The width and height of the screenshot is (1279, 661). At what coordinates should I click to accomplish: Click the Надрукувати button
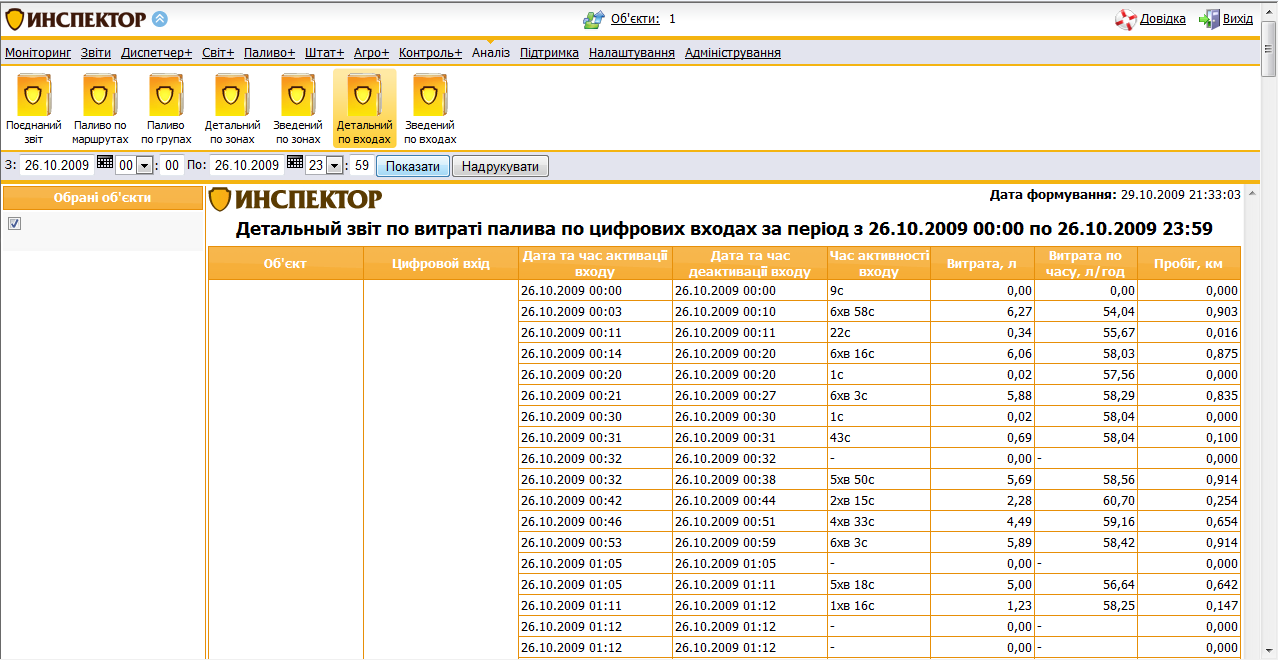tap(501, 166)
